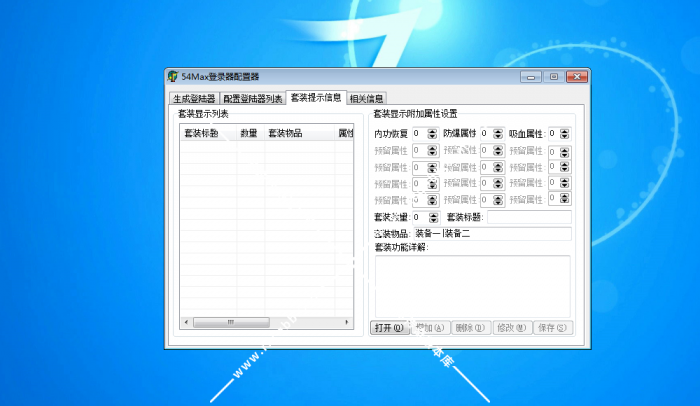Maximize the 54Max configurator window
Viewport: 700px width, 406px height.
tap(552, 77)
